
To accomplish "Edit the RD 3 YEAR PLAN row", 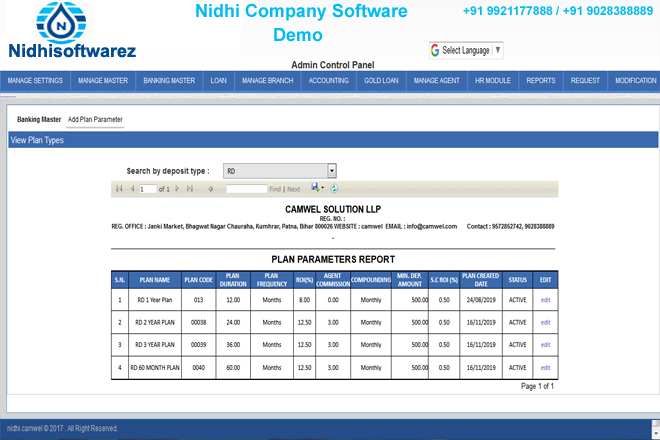I will click(546, 345).
